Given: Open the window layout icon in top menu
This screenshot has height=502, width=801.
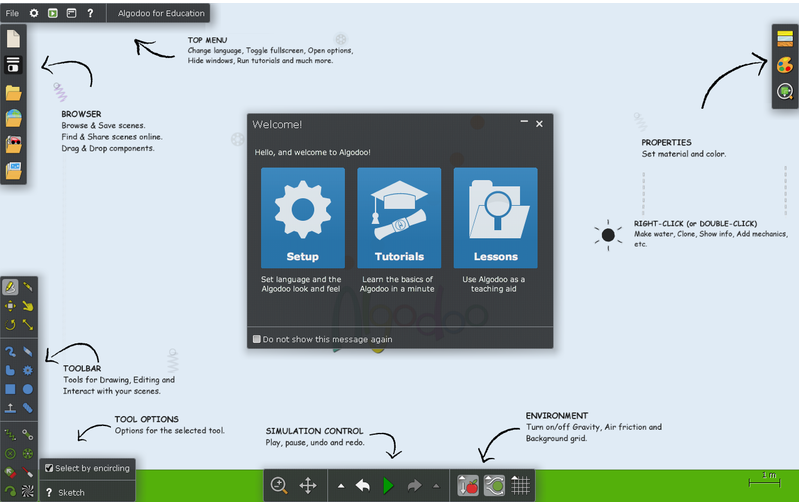Looking at the screenshot, I should (x=72, y=13).
